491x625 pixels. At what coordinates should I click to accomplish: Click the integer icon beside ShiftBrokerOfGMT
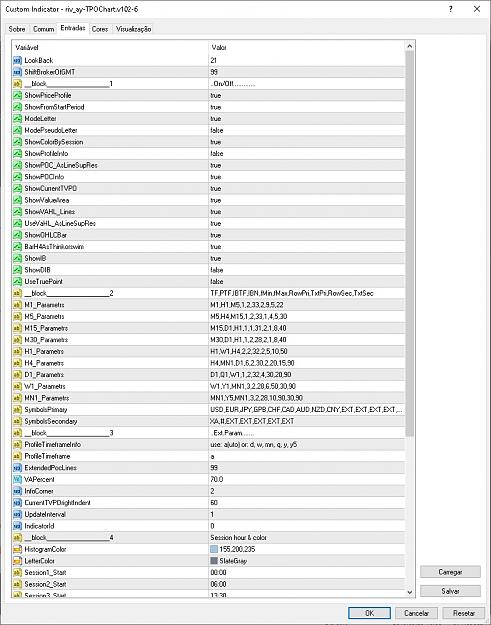coord(17,72)
